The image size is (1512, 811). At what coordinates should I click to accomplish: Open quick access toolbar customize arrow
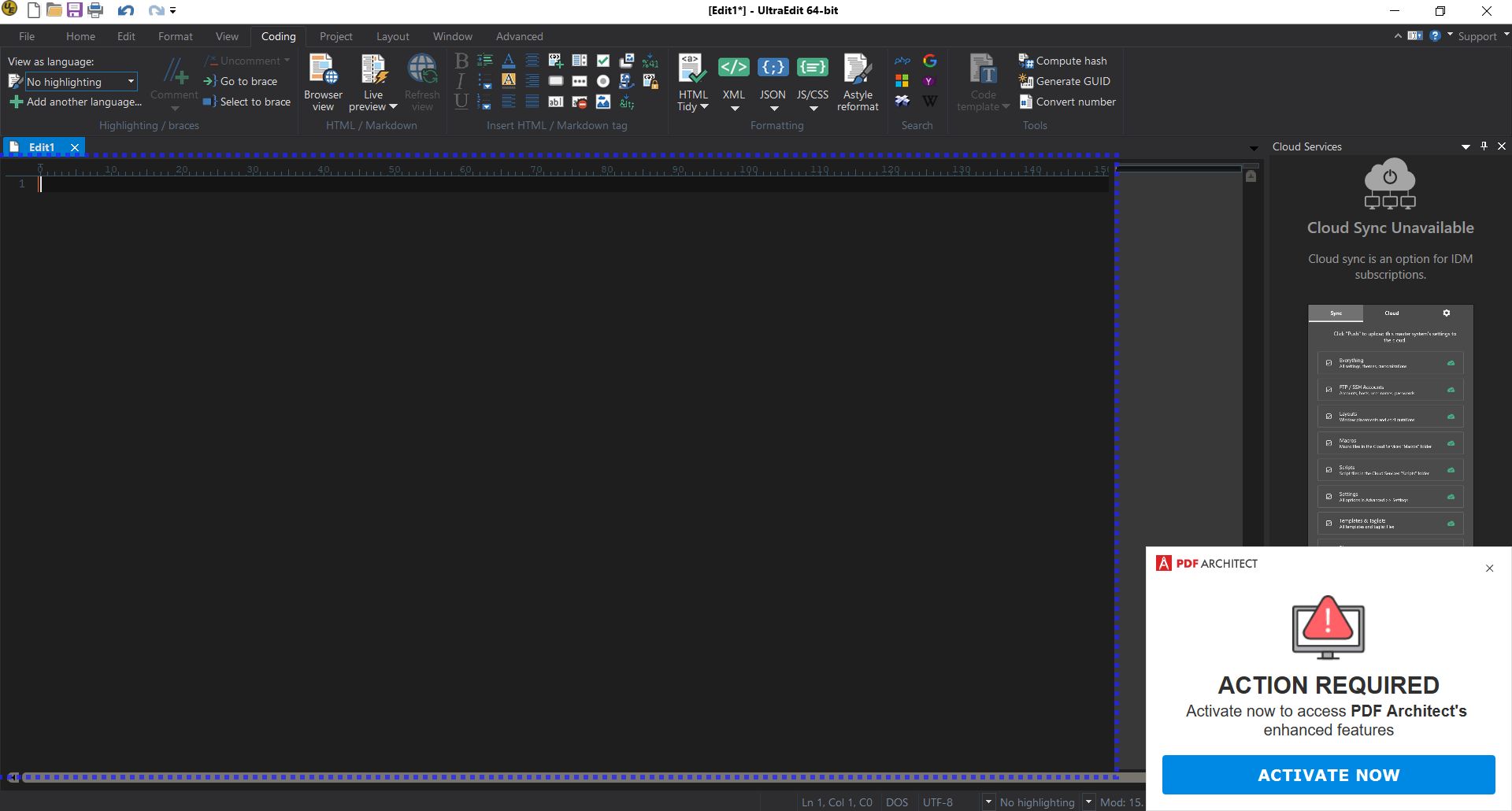pos(172,11)
